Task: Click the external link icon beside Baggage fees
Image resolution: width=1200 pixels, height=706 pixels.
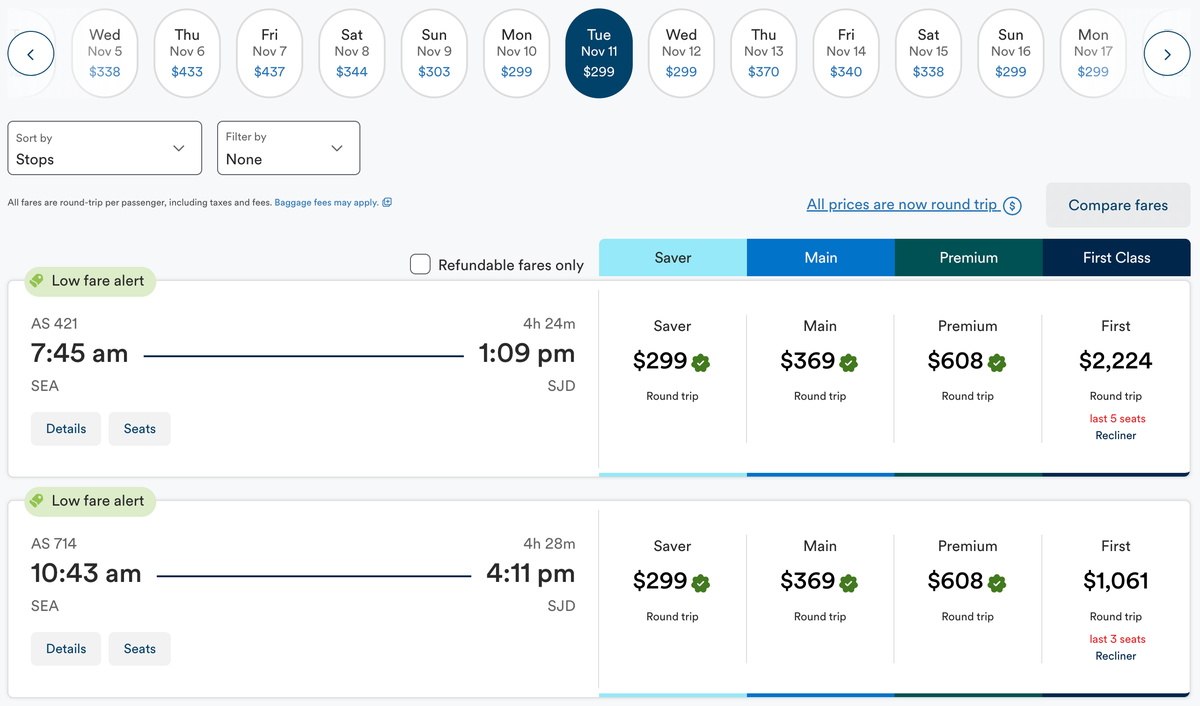Action: coord(387,203)
